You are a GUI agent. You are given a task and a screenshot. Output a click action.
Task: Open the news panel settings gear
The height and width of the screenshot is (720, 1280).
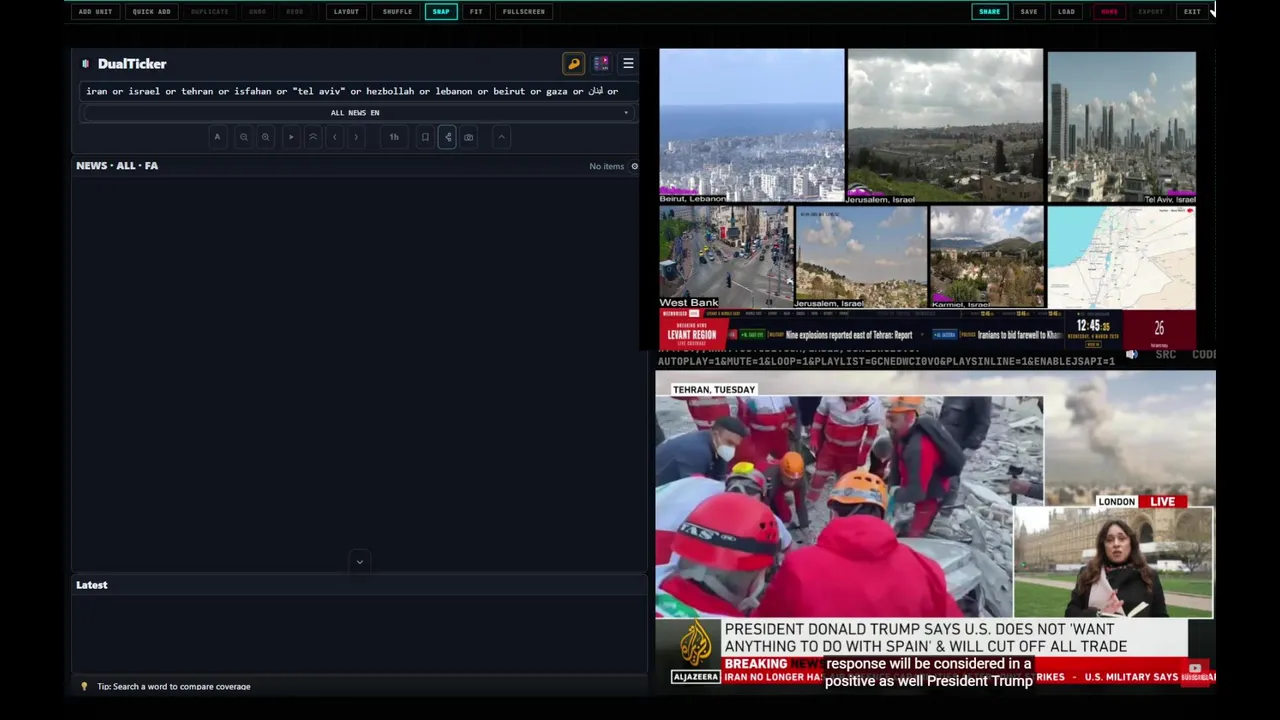click(x=634, y=166)
